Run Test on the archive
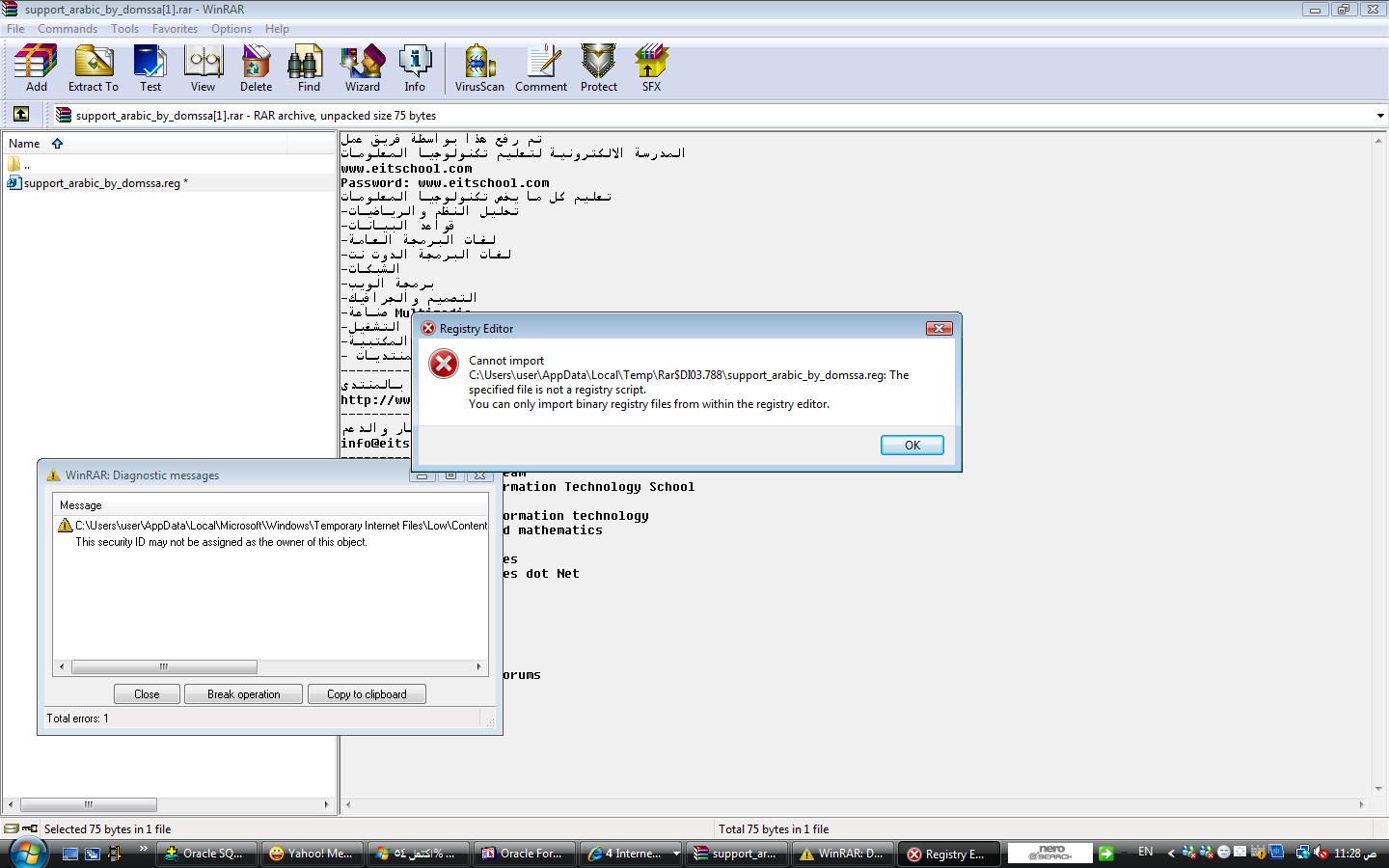This screenshot has width=1389, height=868. (150, 68)
